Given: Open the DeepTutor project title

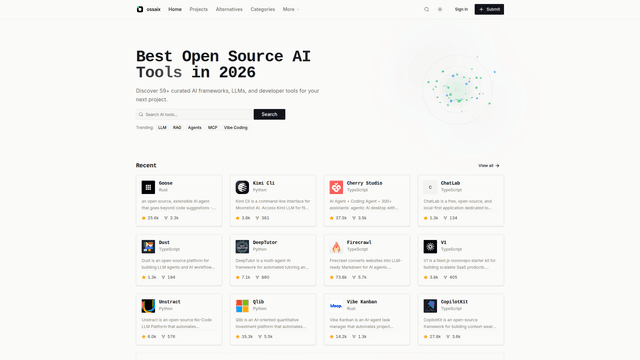Looking at the screenshot, I should coord(265,242).
